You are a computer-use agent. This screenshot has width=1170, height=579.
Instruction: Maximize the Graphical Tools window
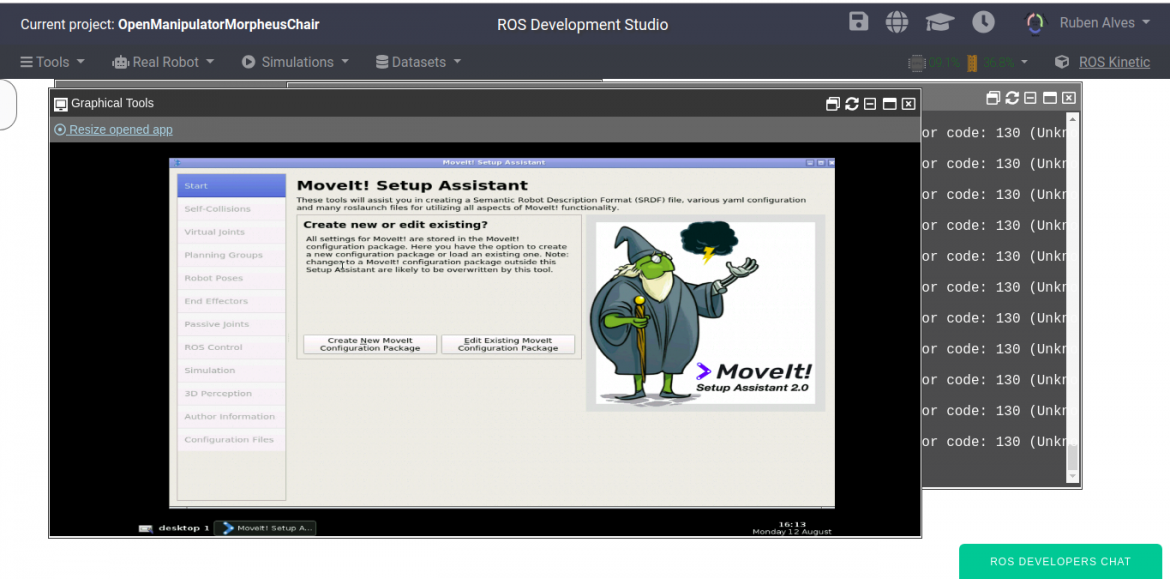[x=889, y=104]
